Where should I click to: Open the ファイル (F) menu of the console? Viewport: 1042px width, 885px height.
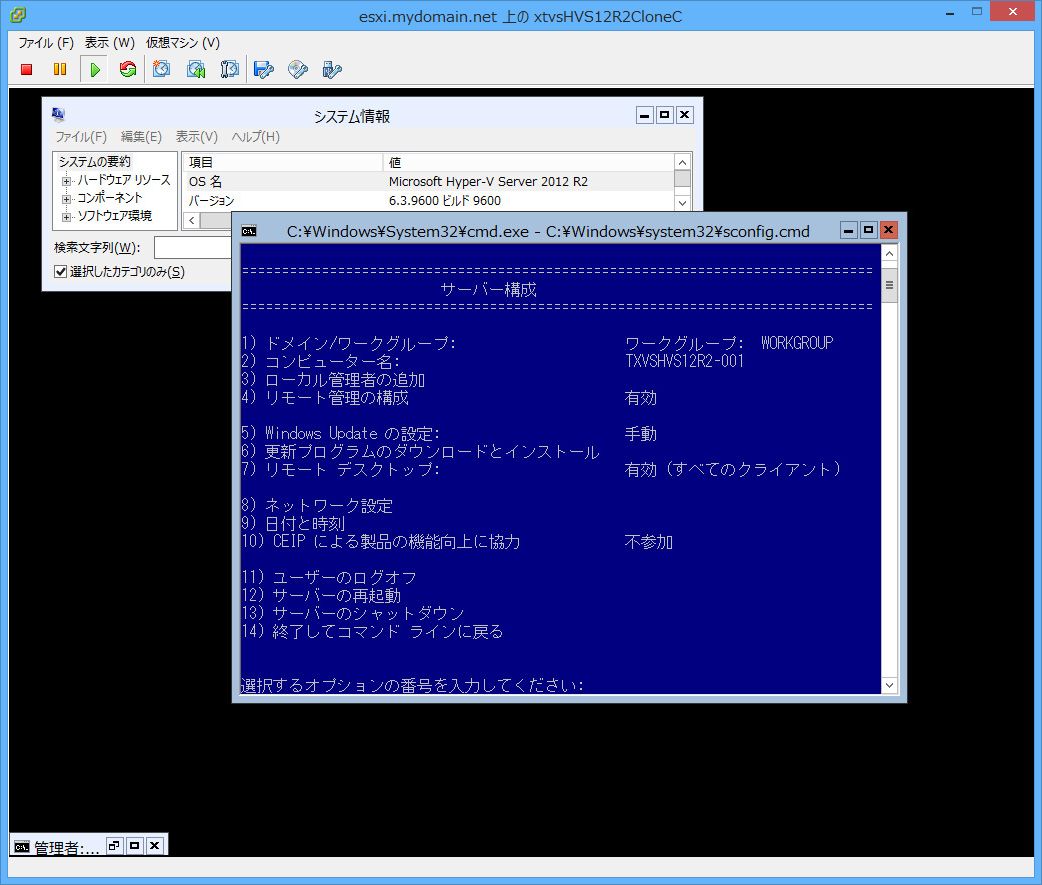[46, 43]
